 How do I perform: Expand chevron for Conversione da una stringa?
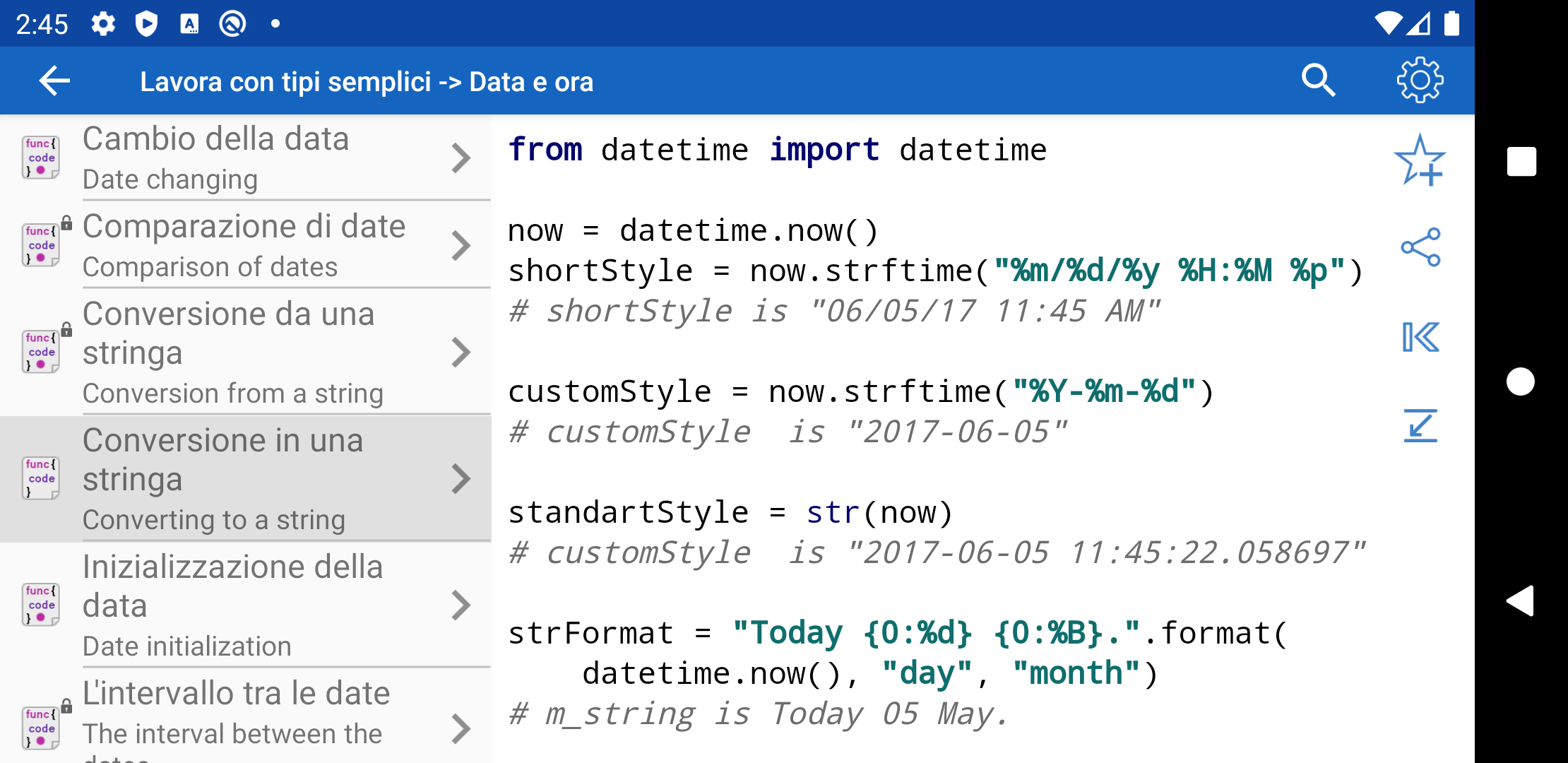(461, 353)
